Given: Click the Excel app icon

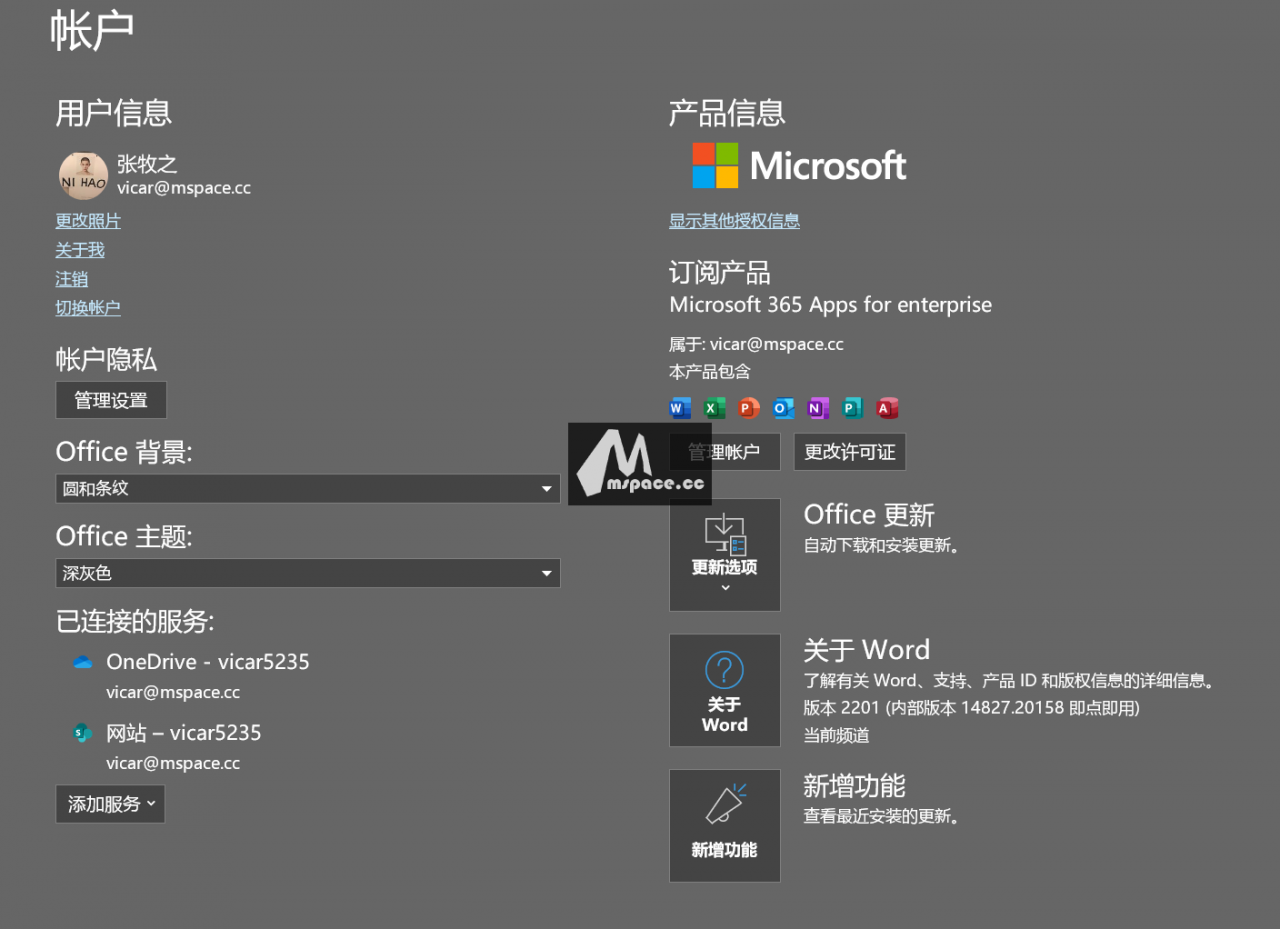Looking at the screenshot, I should coord(714,408).
